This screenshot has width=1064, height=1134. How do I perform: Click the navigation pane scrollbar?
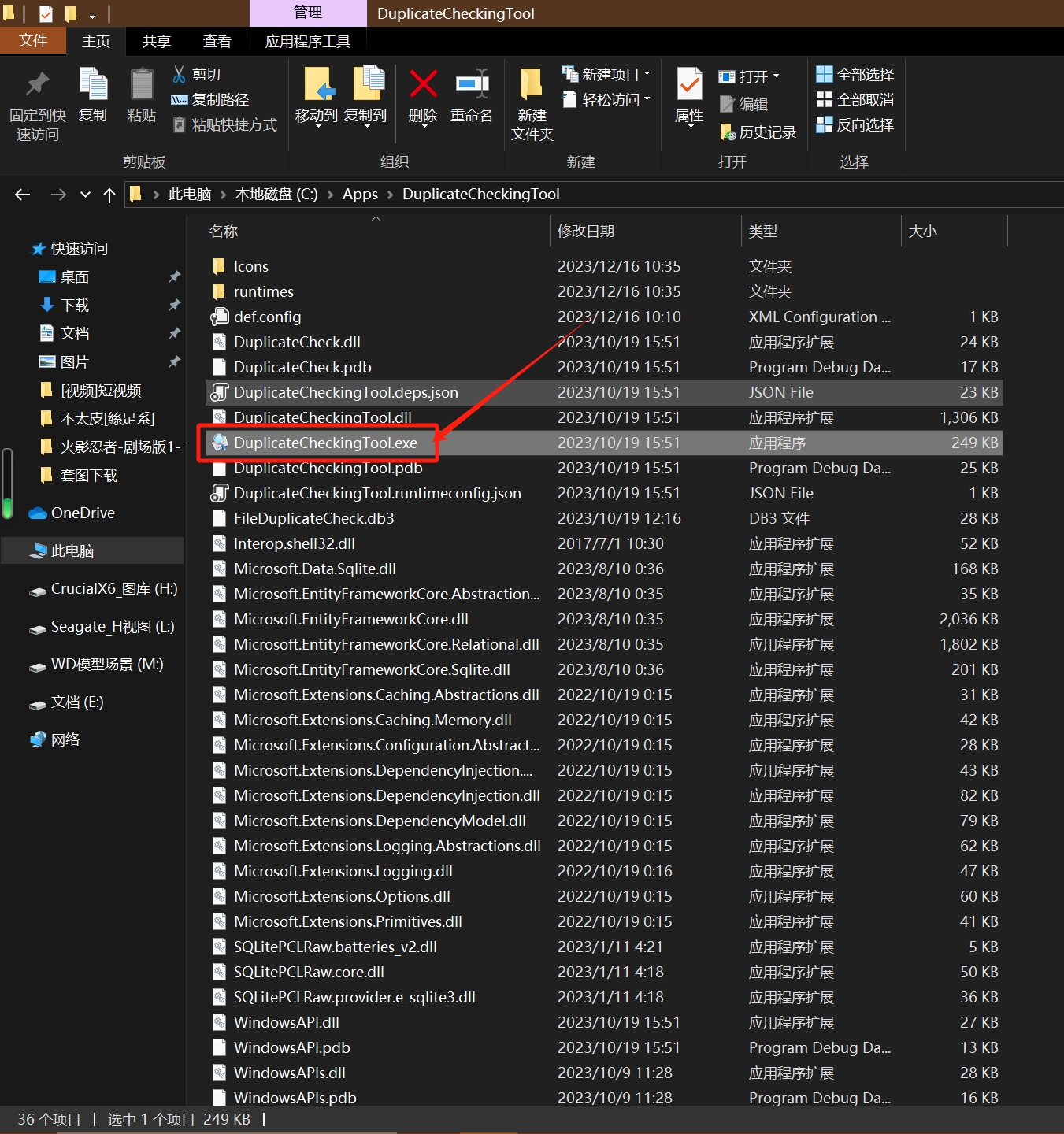click(8, 484)
